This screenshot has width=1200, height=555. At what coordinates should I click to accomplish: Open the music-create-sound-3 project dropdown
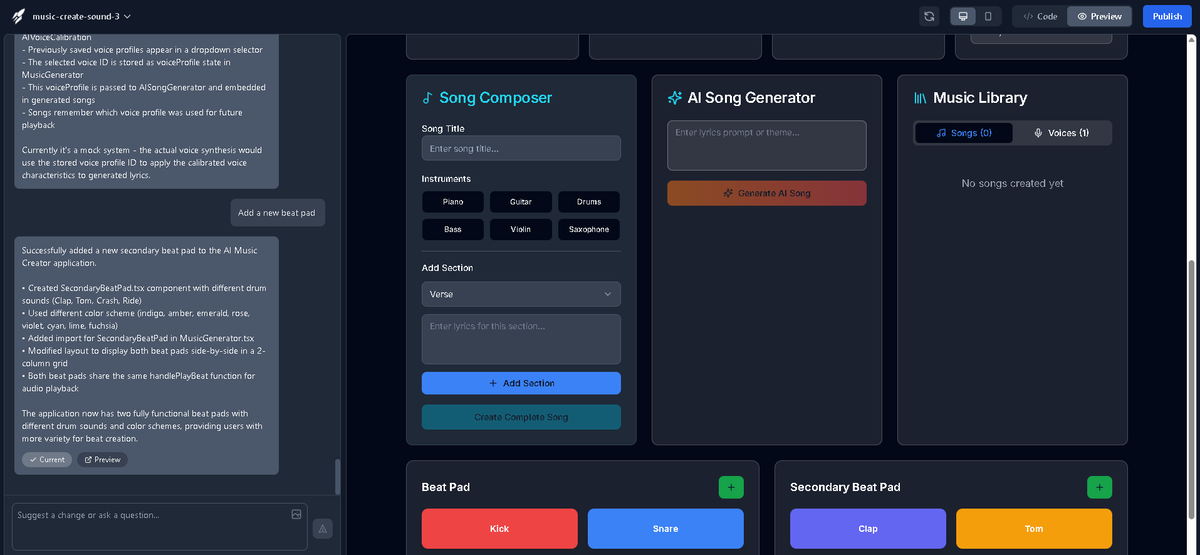tap(81, 17)
